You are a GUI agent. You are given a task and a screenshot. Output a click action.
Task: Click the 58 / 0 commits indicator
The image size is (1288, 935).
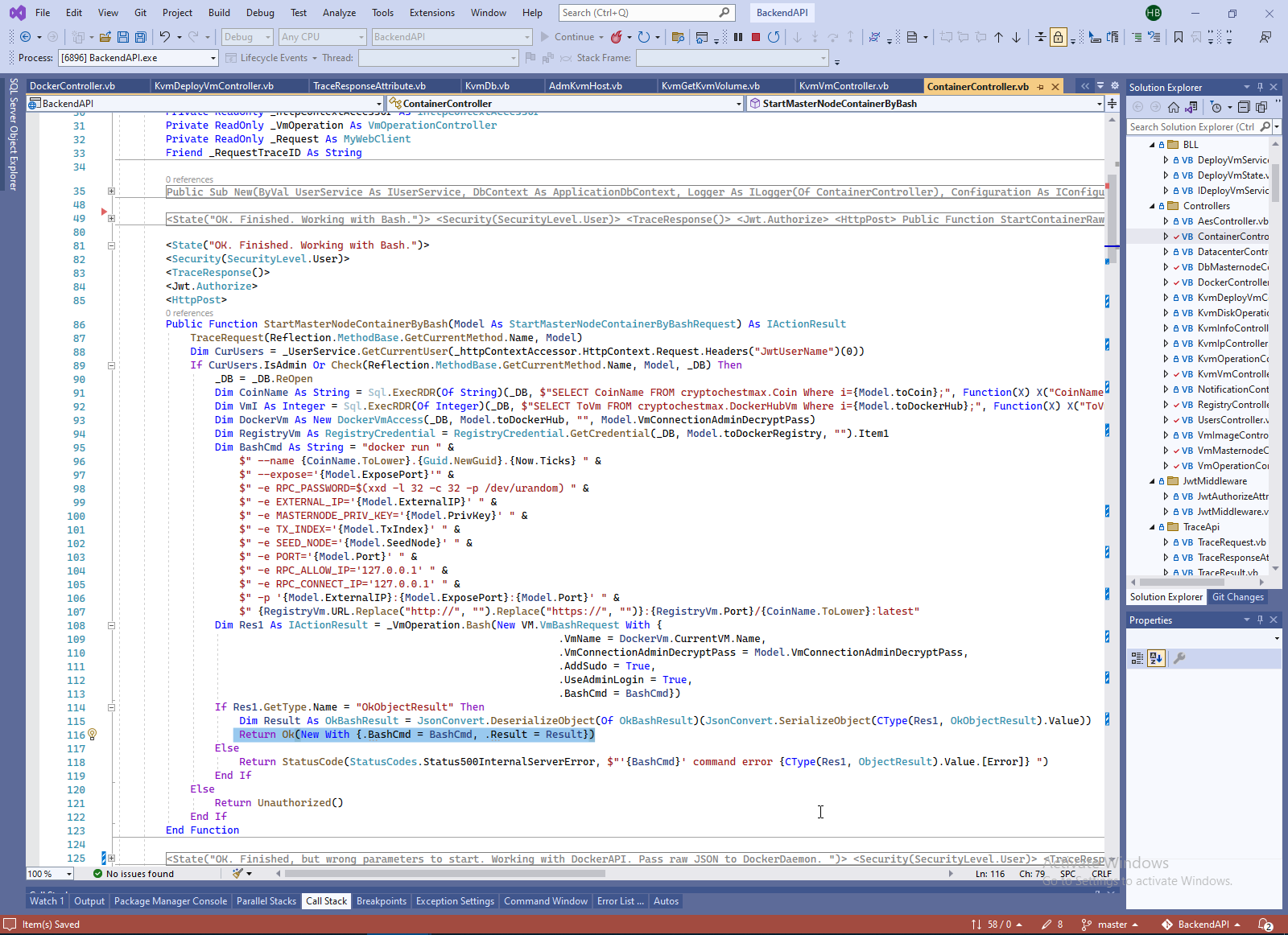coord(997,925)
